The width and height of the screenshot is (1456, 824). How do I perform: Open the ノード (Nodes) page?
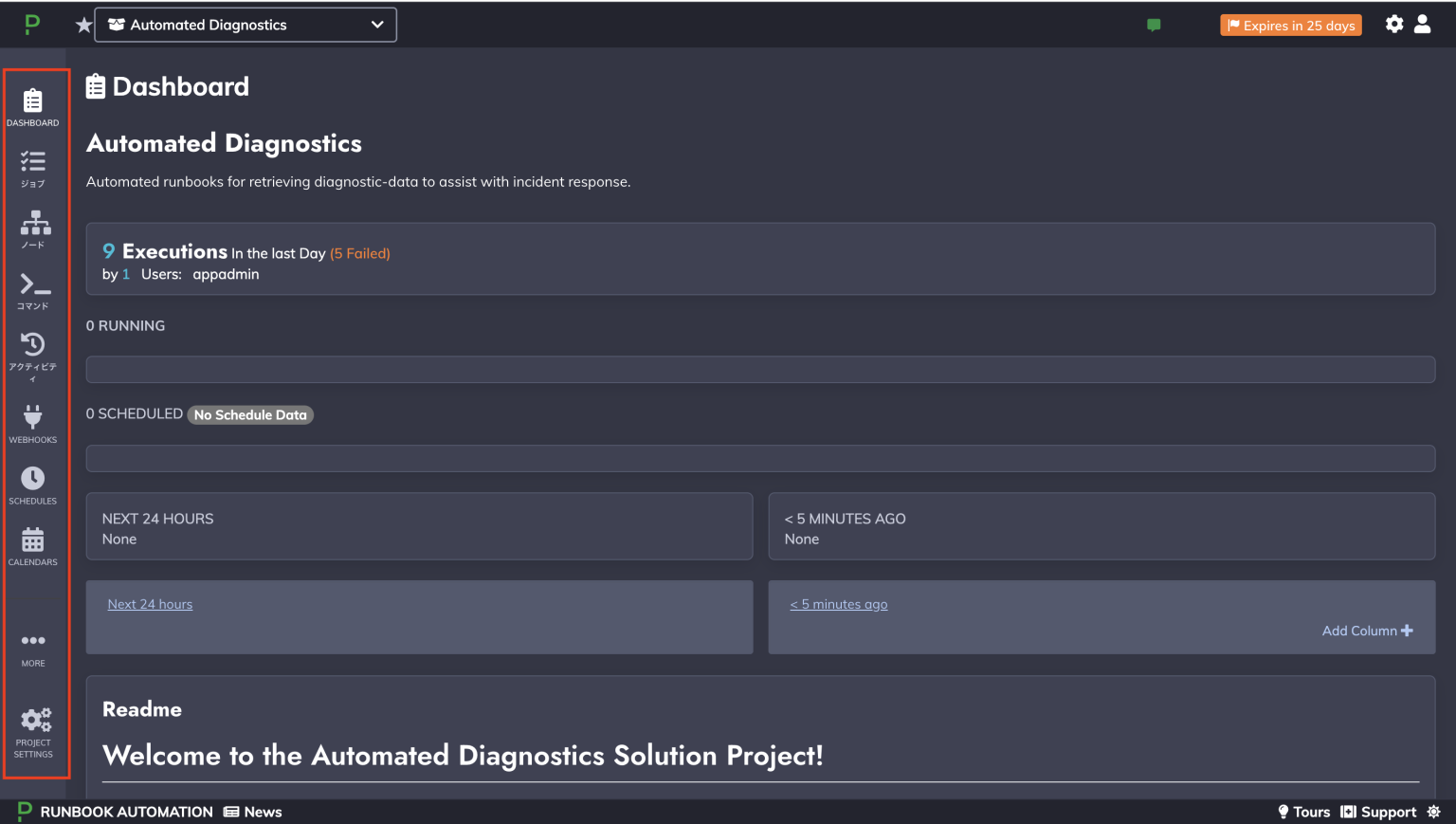[34, 228]
